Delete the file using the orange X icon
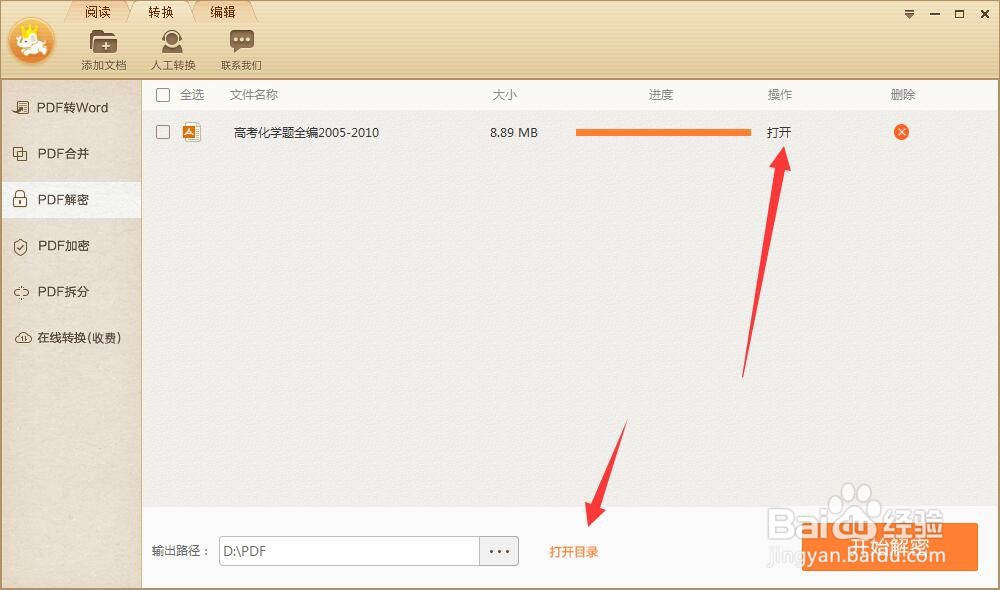 (x=901, y=131)
